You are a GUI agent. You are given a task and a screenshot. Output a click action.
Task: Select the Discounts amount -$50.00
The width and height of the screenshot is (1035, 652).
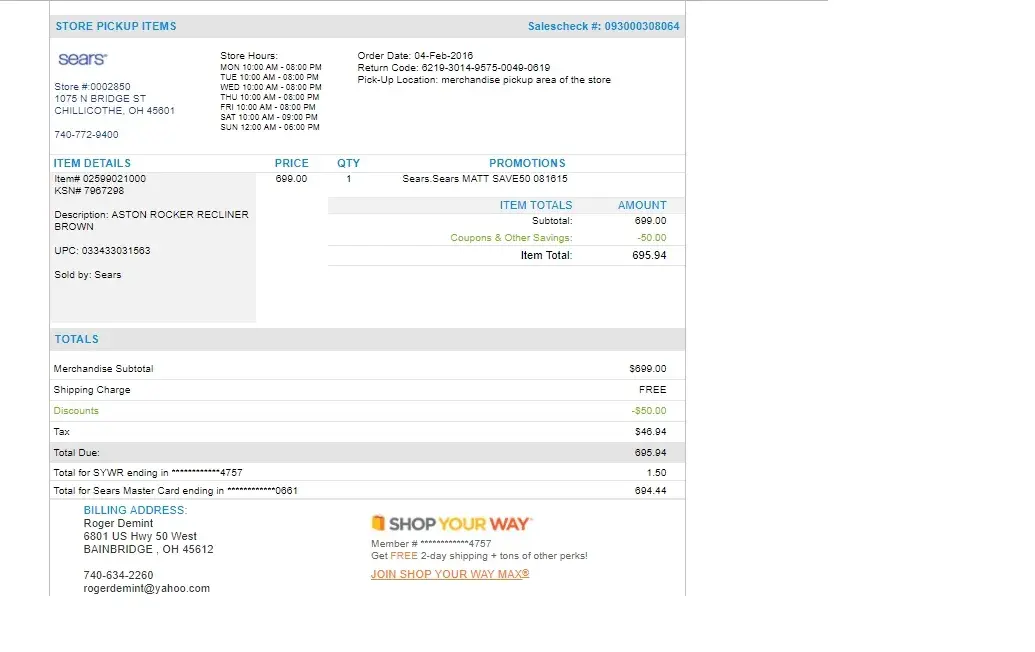649,410
